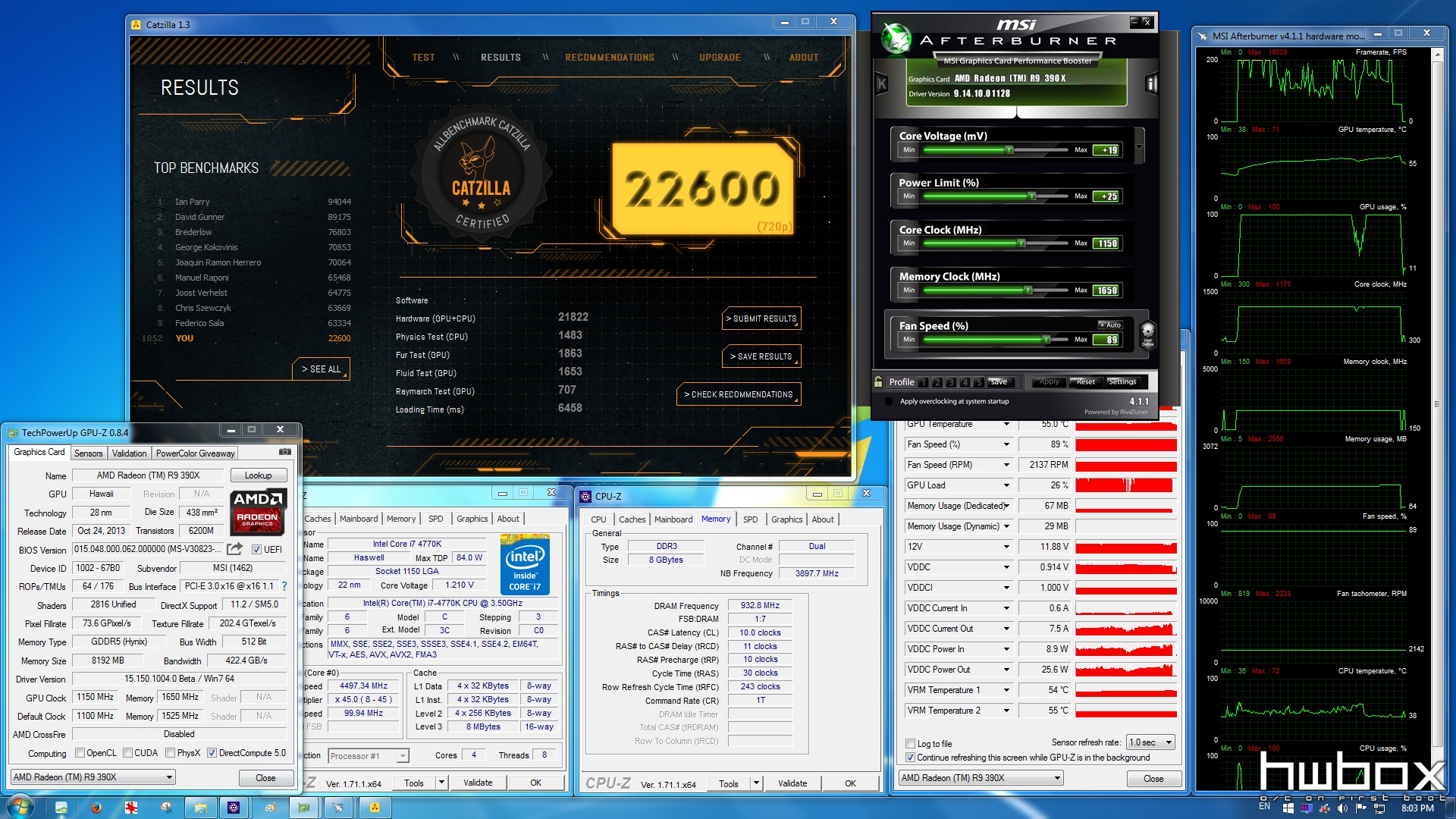
Task: Click SUBMIT RESULTS in Catzilla
Action: (761, 318)
